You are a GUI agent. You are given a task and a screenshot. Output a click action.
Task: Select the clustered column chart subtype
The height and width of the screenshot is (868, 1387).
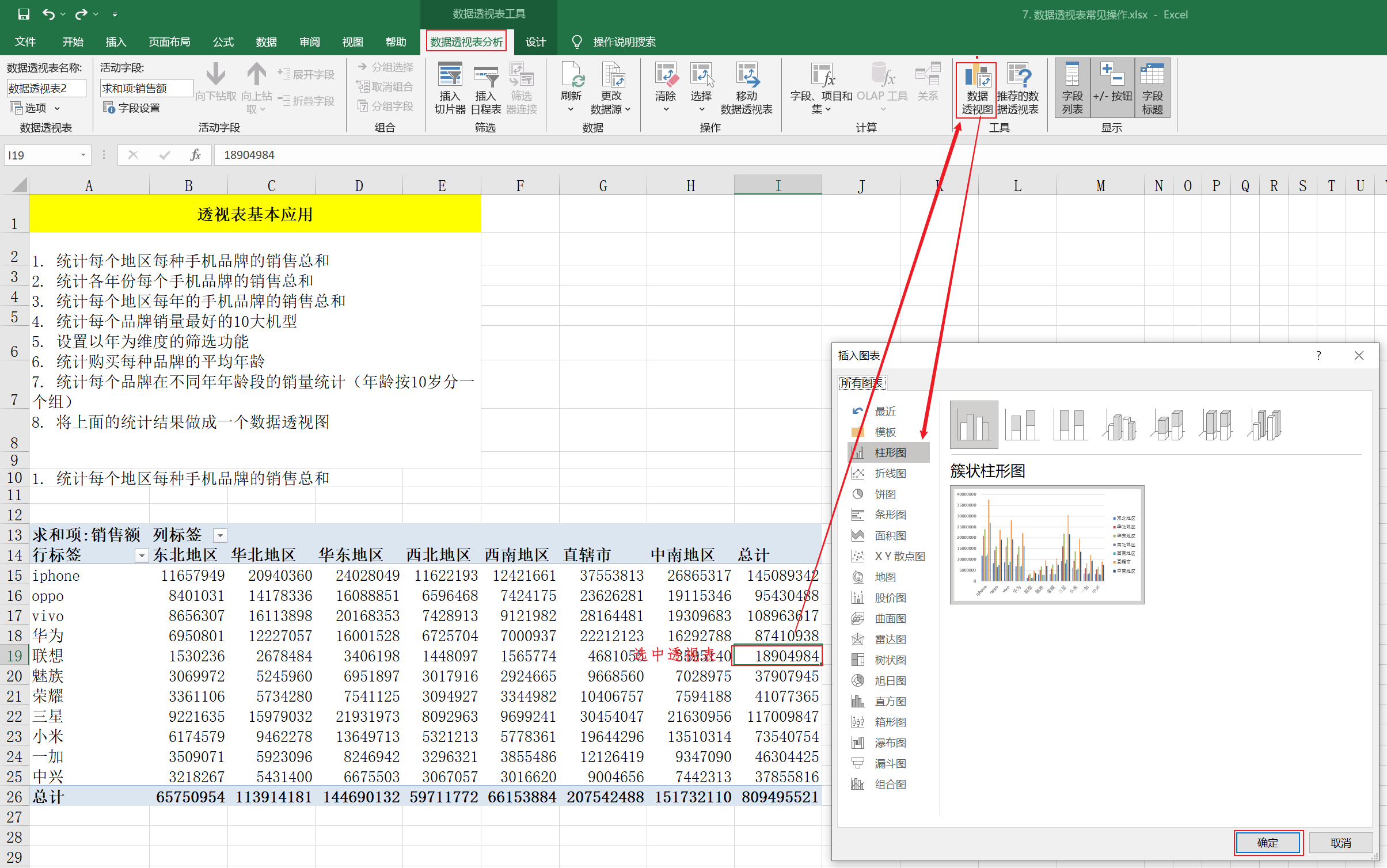pos(974,425)
